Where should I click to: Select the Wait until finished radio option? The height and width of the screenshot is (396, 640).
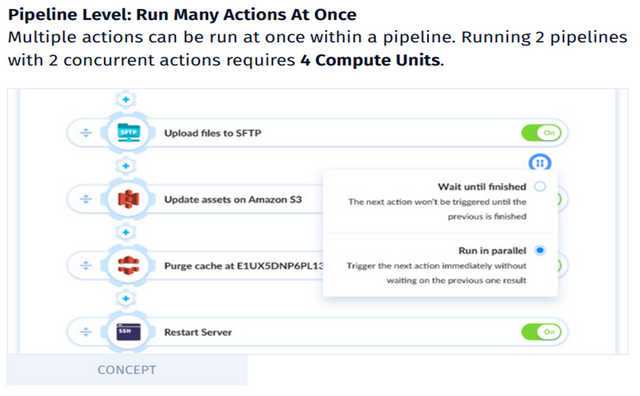coord(540,187)
